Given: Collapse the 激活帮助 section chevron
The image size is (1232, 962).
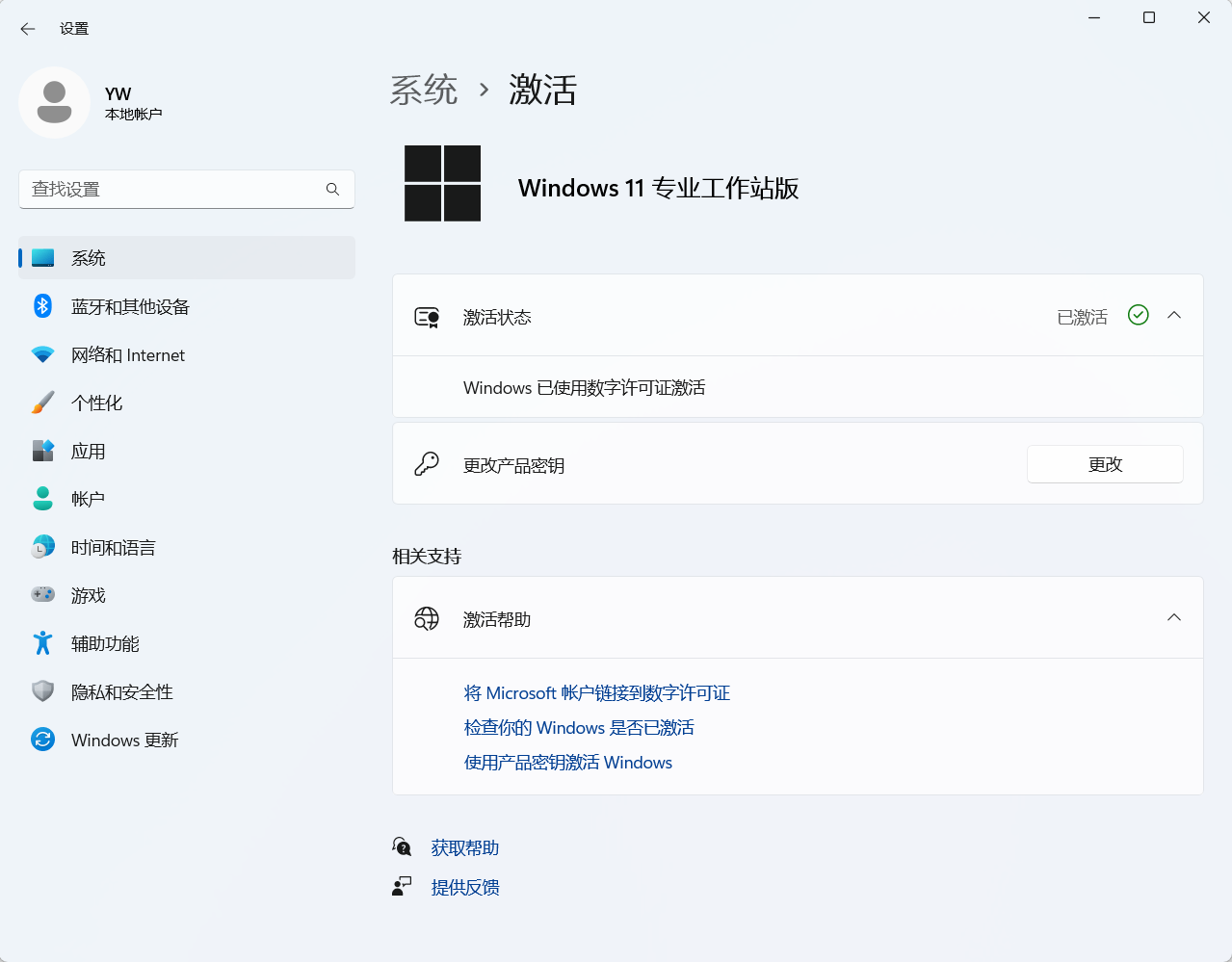Looking at the screenshot, I should (x=1174, y=617).
